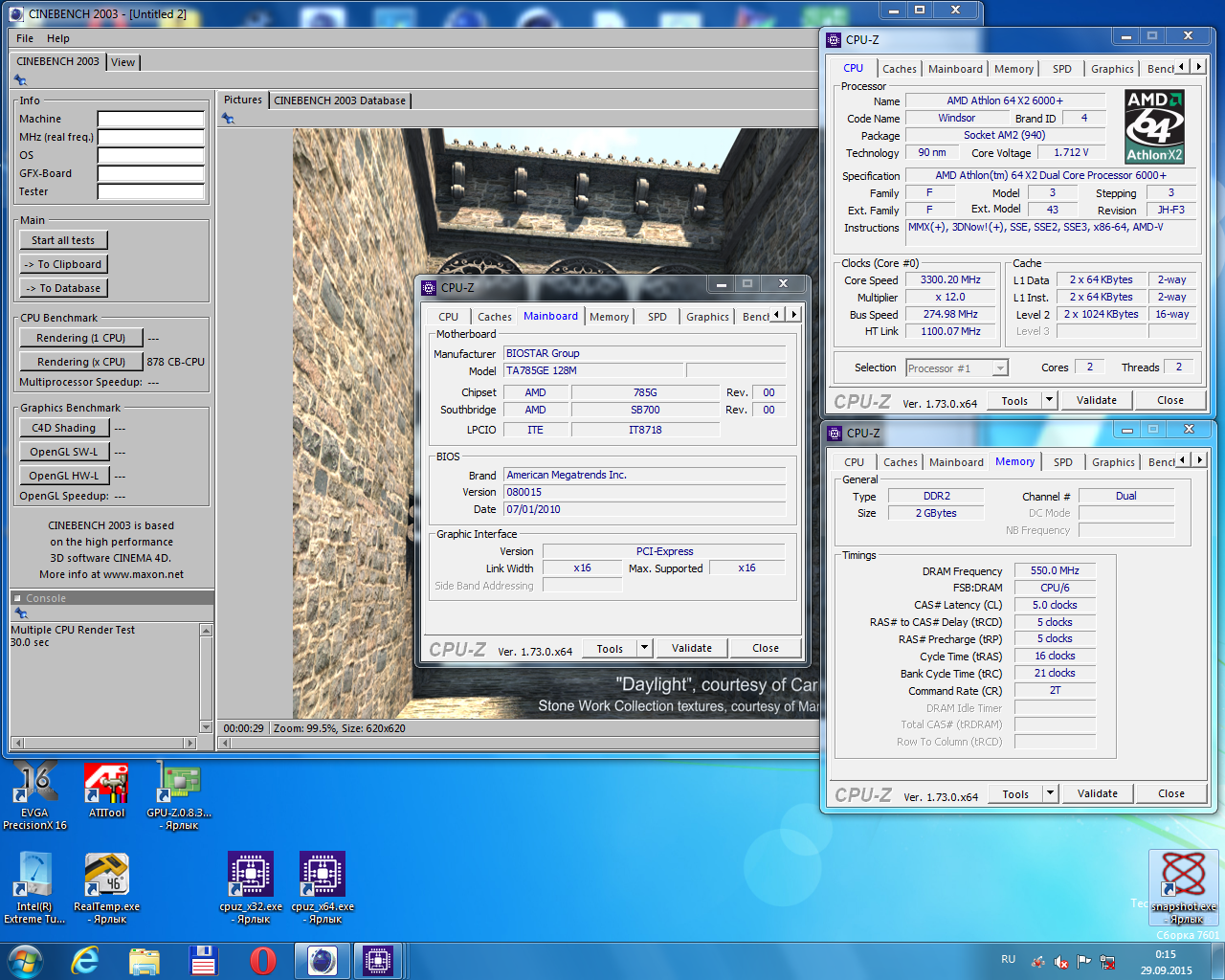Click the rendered Daylight scene image
The width and height of the screenshot is (1225, 980).
[555, 424]
